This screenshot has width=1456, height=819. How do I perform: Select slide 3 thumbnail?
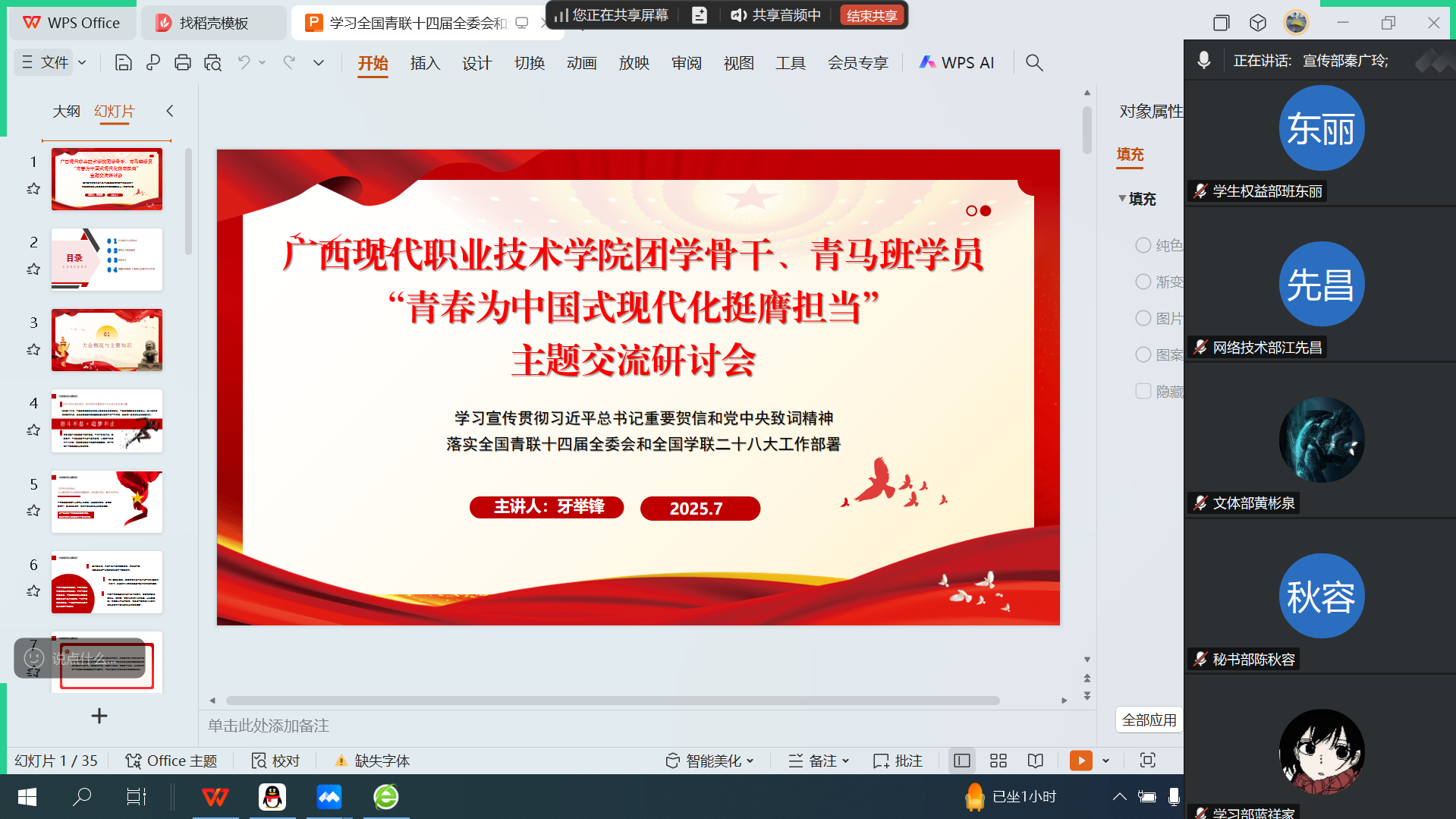[107, 340]
